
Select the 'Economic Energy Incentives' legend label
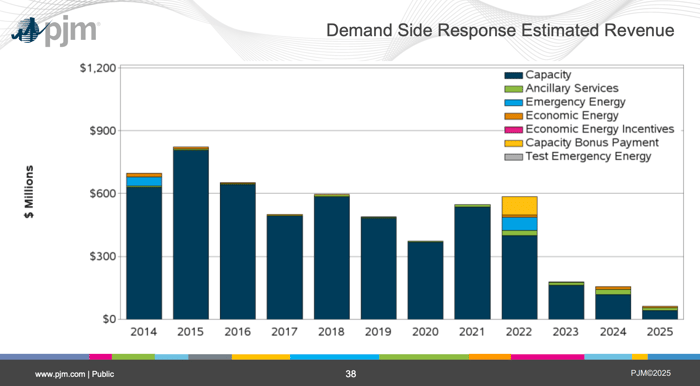pyautogui.click(x=600, y=129)
